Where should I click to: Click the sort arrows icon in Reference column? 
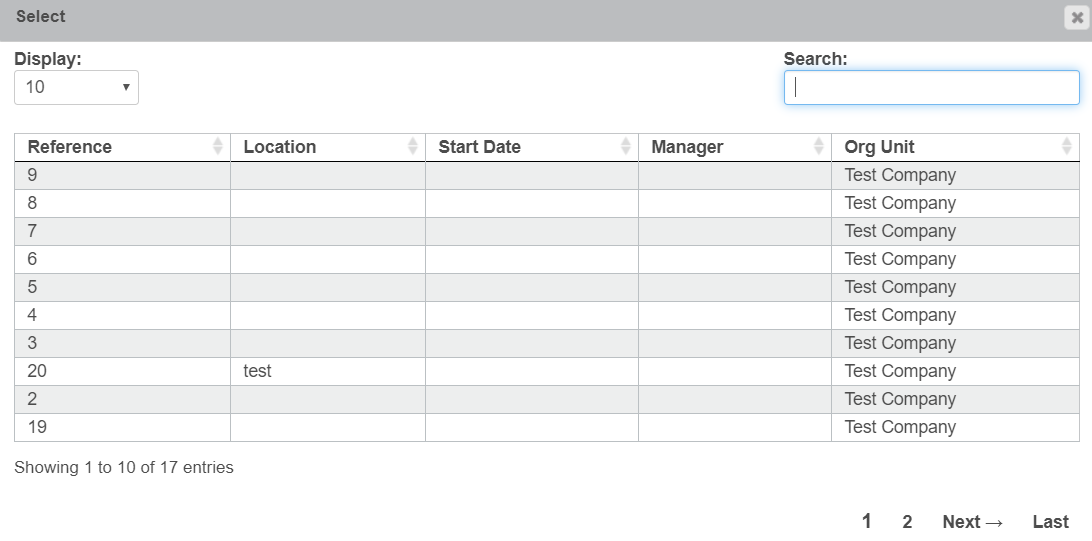218,147
